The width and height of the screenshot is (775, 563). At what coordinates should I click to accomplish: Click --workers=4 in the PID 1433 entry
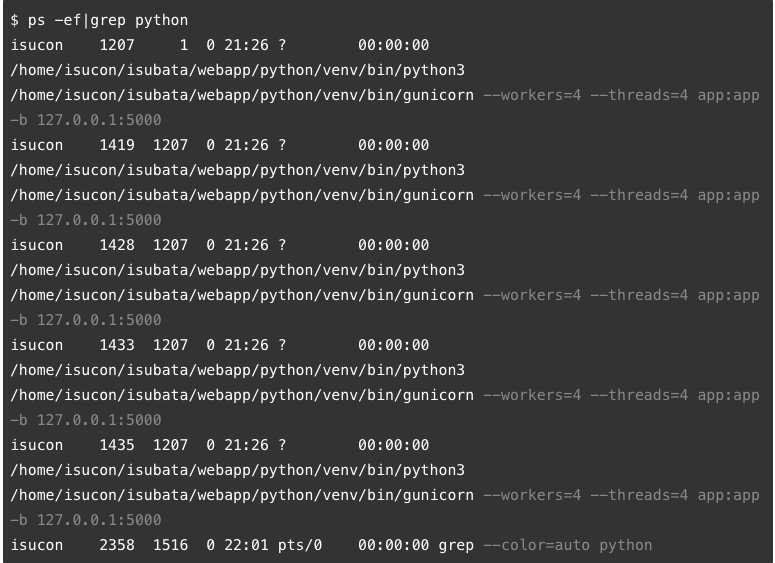click(531, 395)
